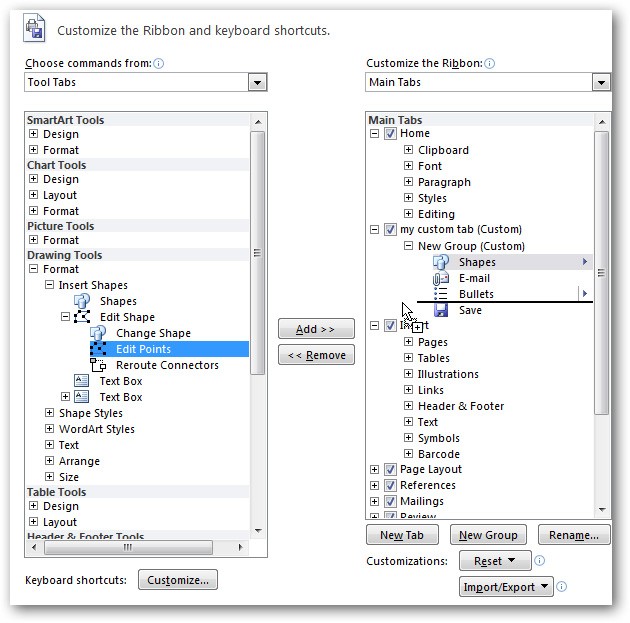Click info icon next to Reset button

540,560
